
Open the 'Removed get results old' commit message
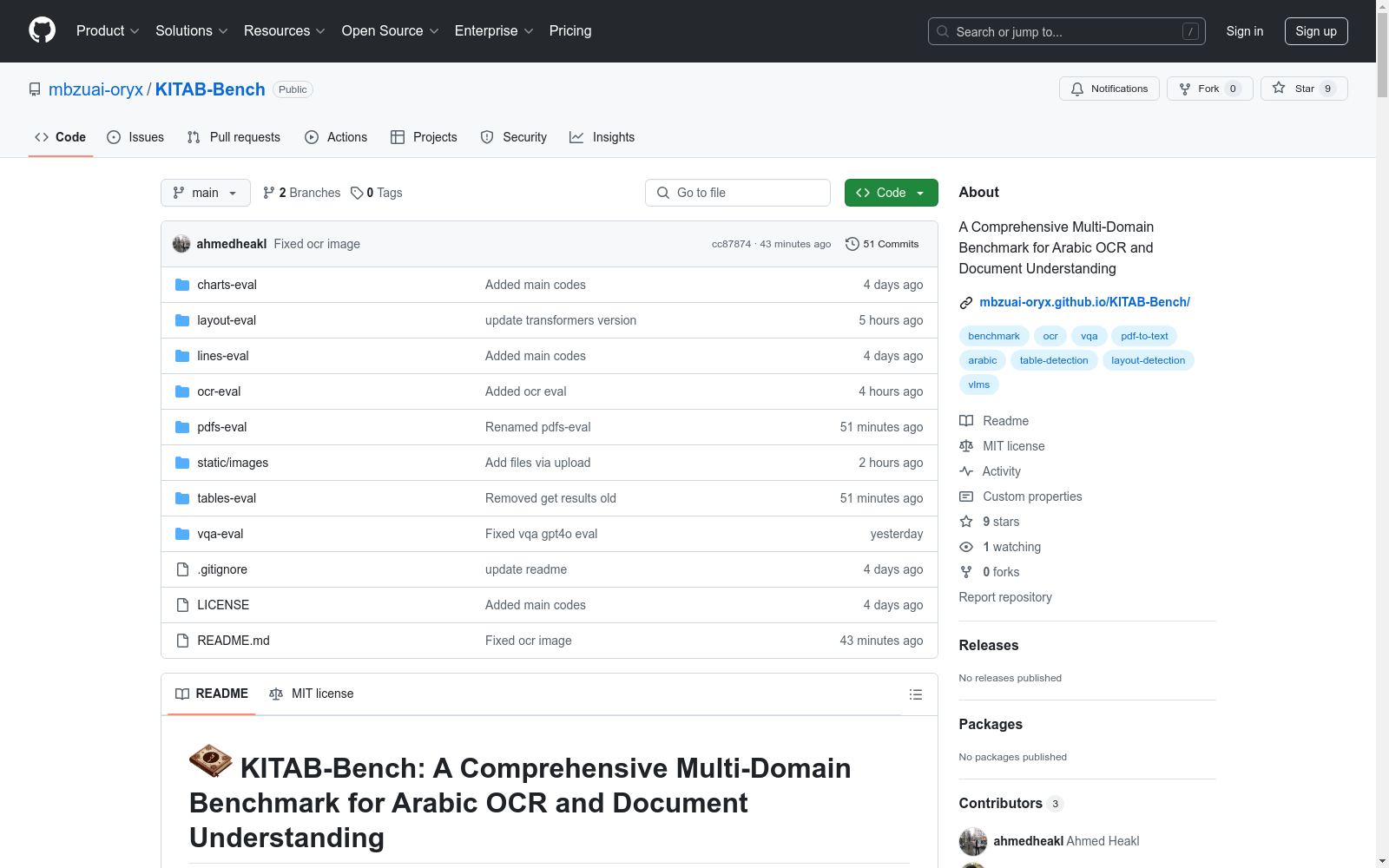click(x=550, y=498)
